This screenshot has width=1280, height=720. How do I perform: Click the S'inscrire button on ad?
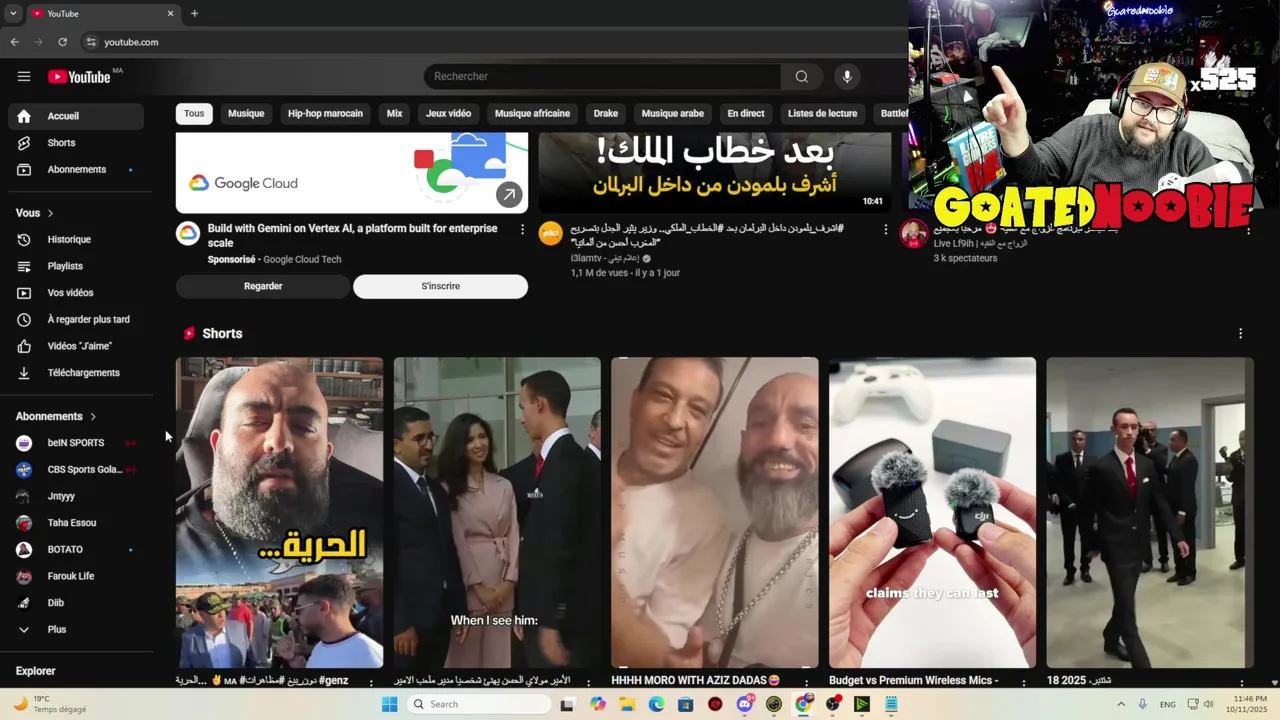(x=440, y=286)
